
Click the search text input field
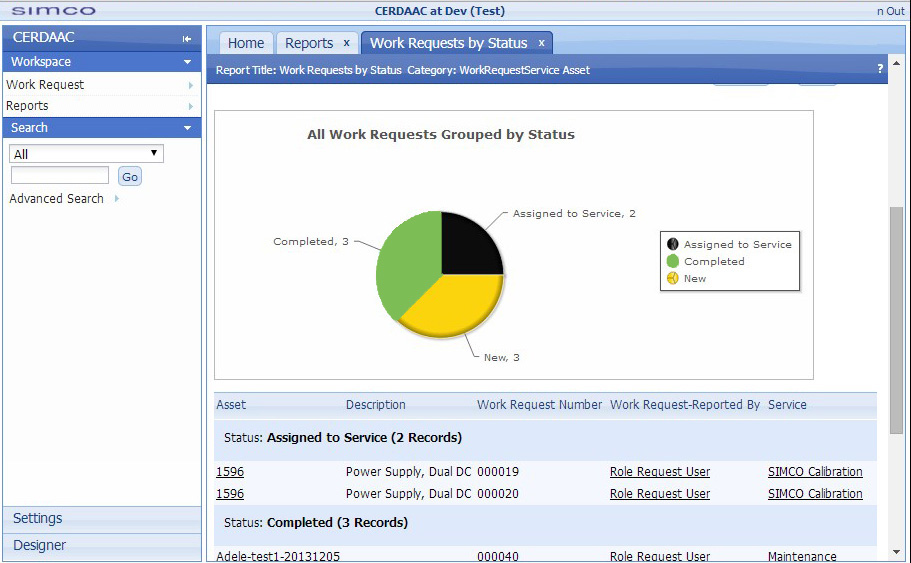tap(60, 176)
